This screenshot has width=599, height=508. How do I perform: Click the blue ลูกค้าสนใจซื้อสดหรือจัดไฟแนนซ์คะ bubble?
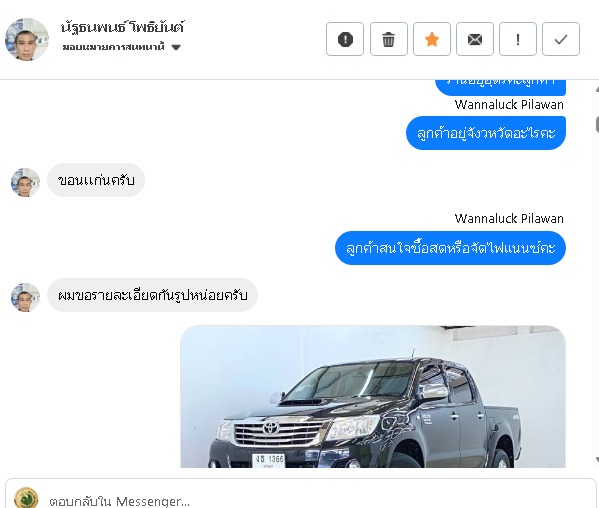point(450,248)
